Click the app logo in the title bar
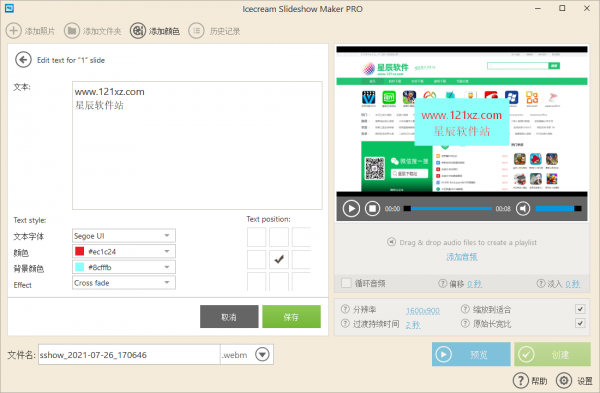Screen dimensions: 600x393 coord(10,8)
